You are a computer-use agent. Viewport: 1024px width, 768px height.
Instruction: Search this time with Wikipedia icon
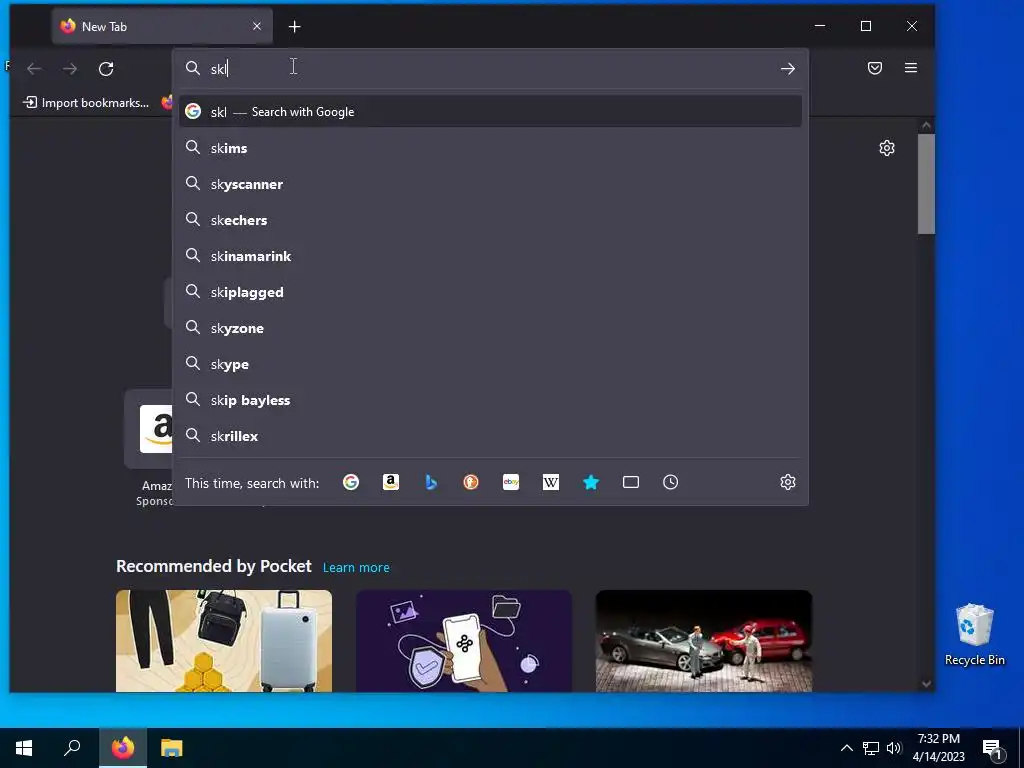[551, 483]
